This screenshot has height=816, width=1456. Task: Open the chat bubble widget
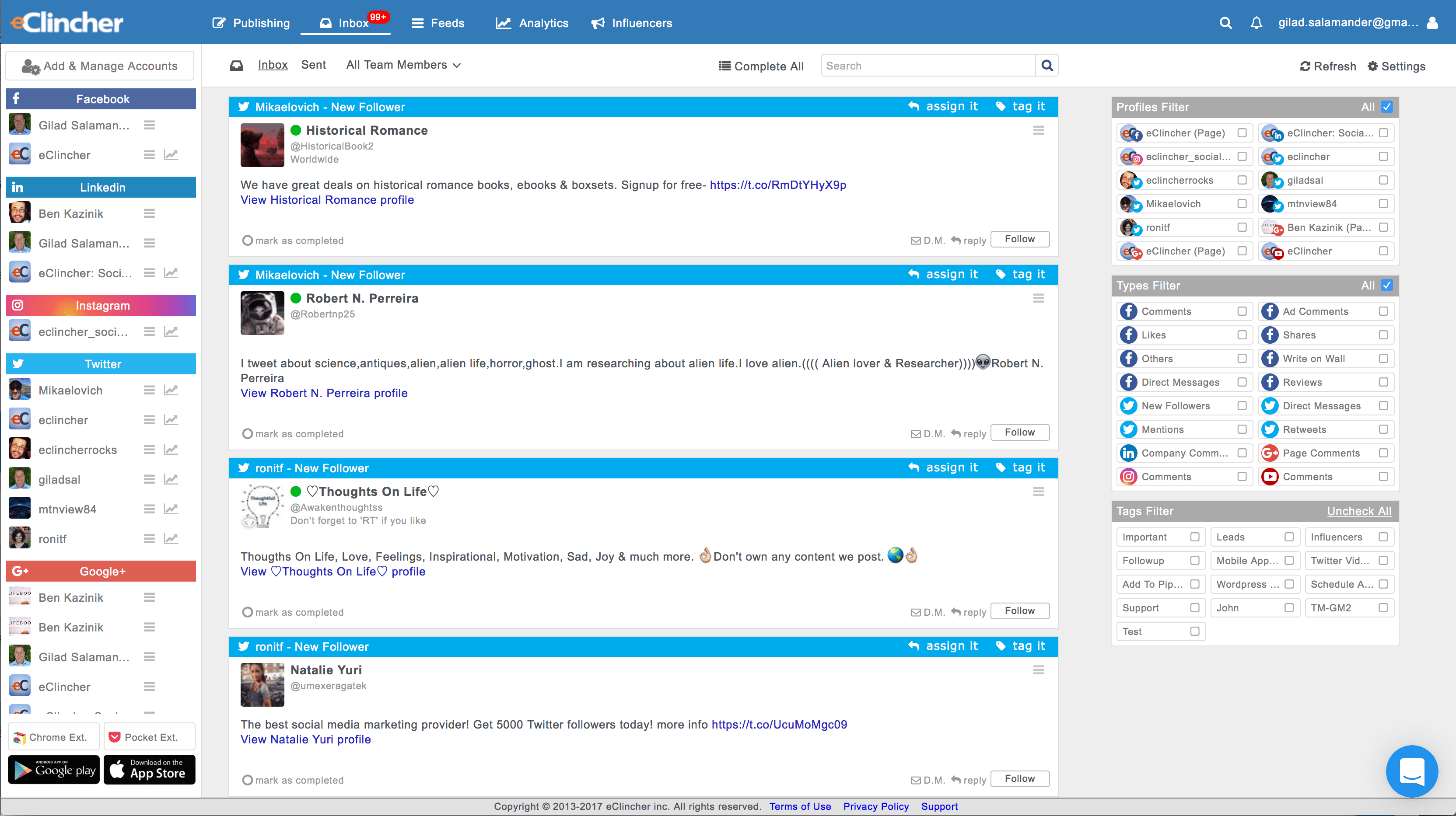(1411, 771)
